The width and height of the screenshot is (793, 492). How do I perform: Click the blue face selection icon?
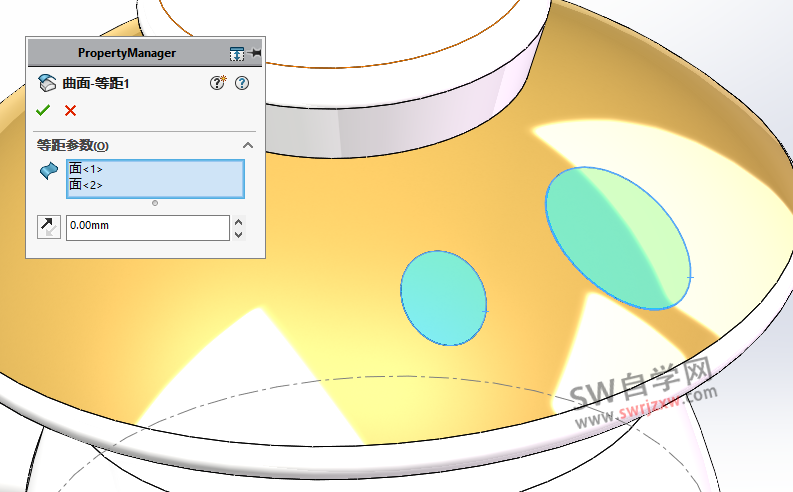point(48,172)
